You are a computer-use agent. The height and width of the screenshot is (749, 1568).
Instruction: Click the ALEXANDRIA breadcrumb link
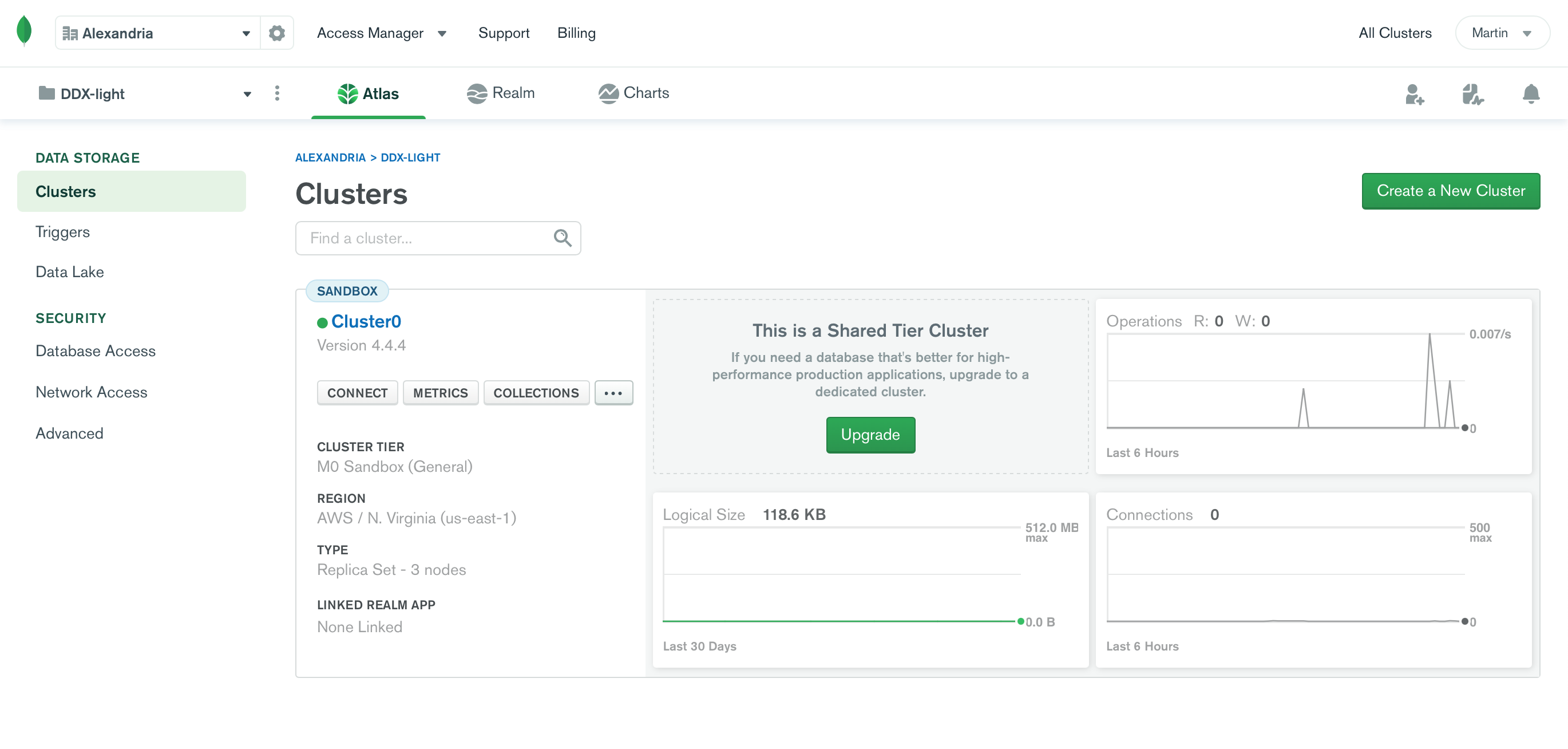(x=330, y=157)
